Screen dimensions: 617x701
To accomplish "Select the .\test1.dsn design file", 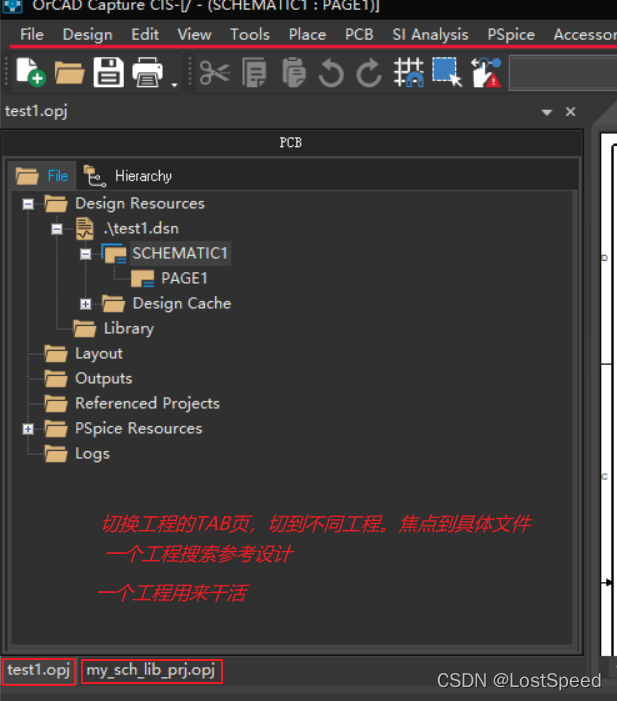I will [141, 228].
